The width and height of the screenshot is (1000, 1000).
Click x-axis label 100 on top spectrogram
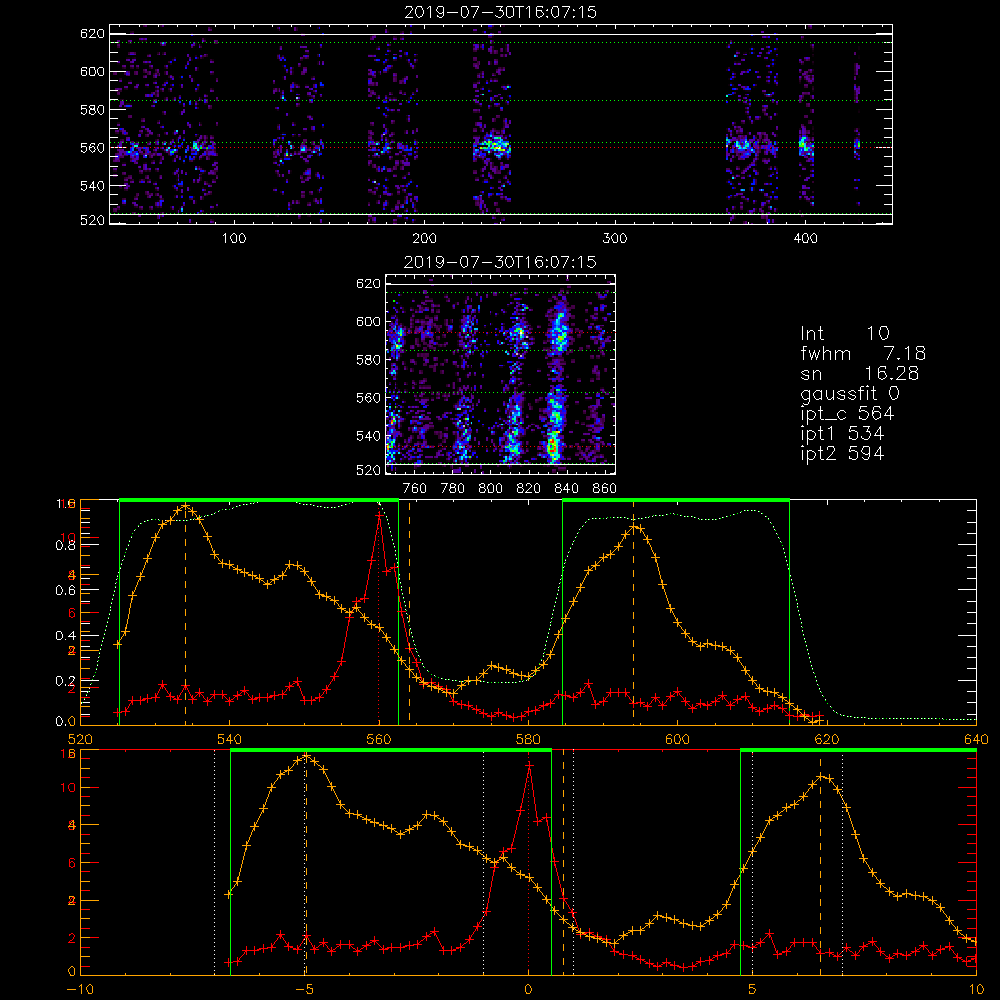pos(234,239)
